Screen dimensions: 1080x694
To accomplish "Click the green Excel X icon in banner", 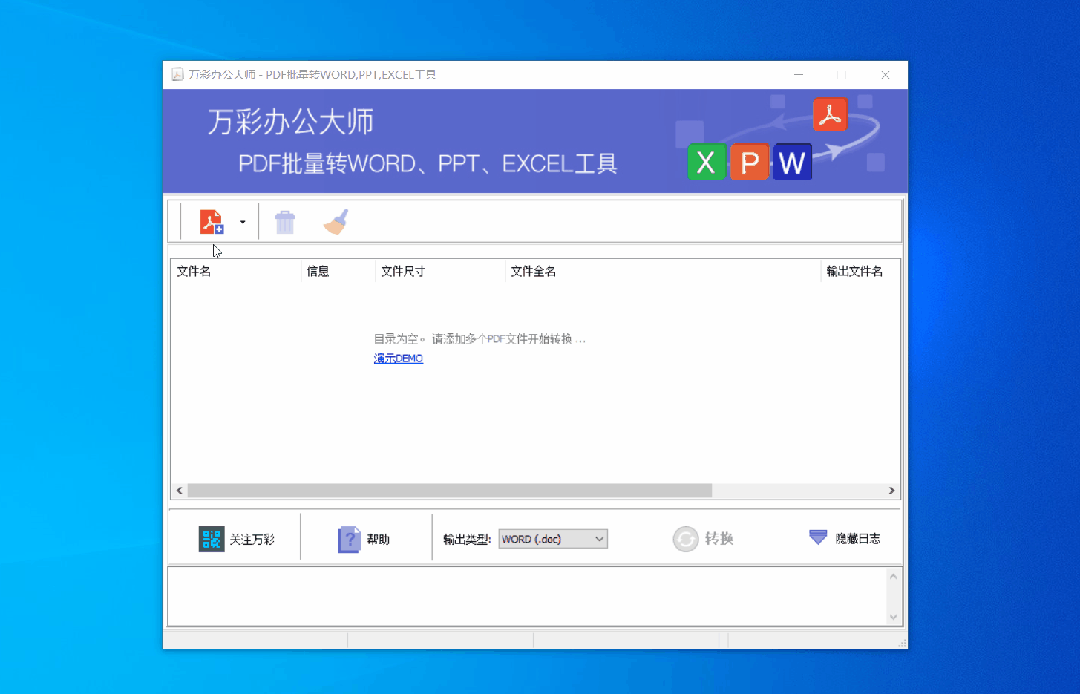I will [x=706, y=162].
